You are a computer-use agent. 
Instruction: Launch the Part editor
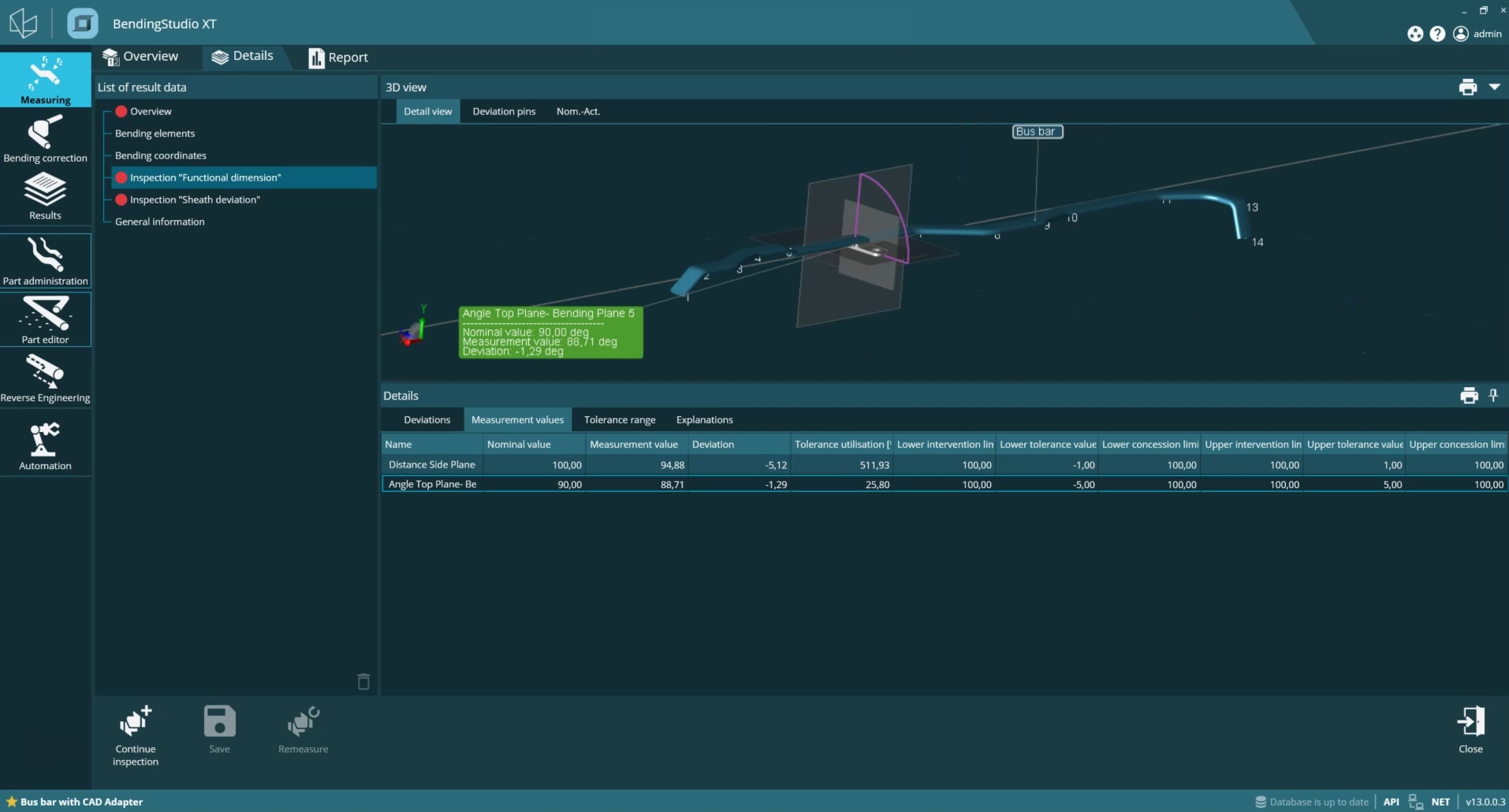coord(45,319)
